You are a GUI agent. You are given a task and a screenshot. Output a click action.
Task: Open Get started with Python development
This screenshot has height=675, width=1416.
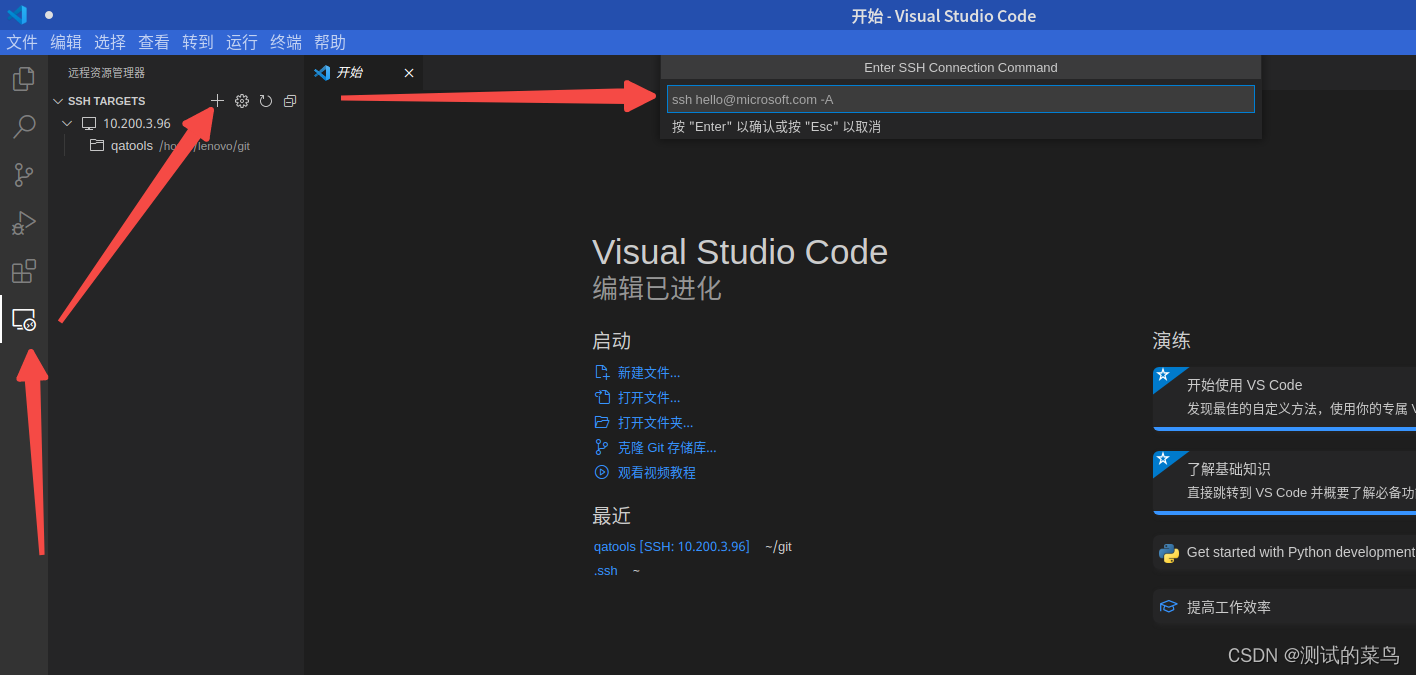tap(1284, 552)
